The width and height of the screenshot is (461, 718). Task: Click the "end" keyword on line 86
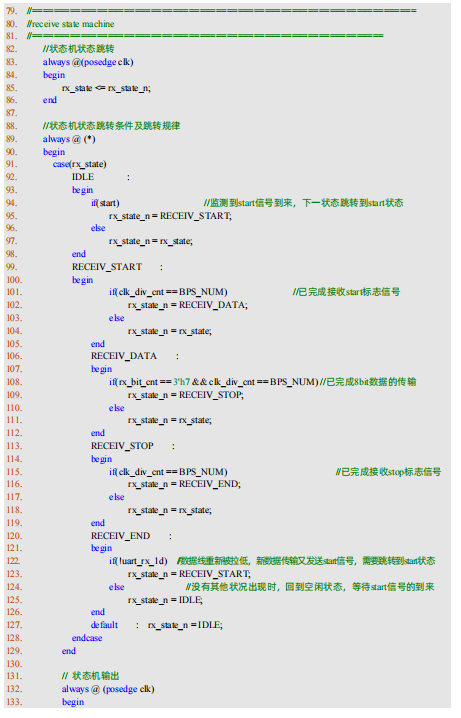point(50,100)
